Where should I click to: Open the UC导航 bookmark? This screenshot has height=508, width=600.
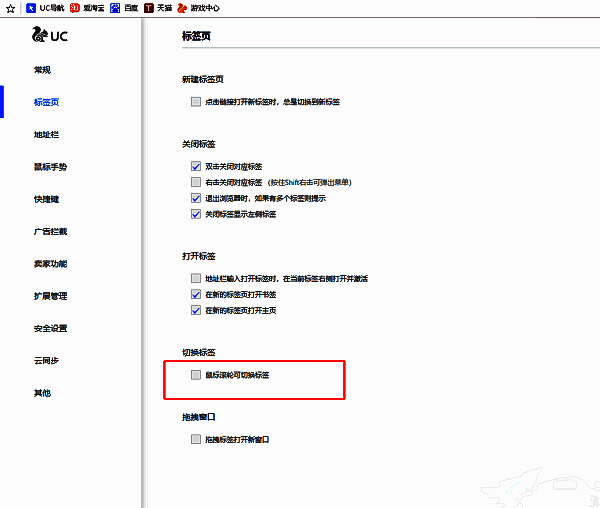[x=45, y=8]
